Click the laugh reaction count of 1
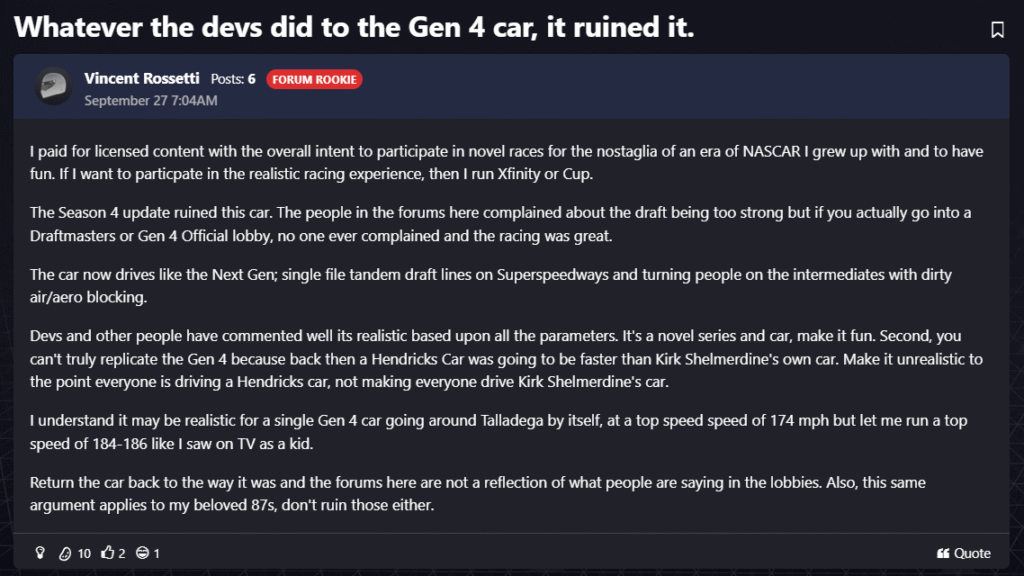1024x576 pixels. (157, 553)
